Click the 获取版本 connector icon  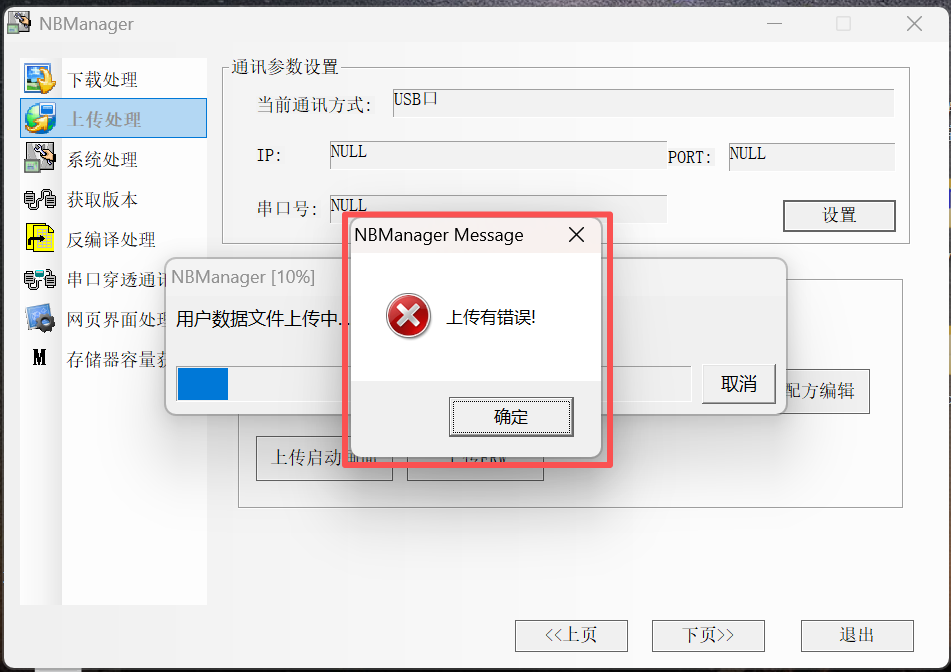(40, 199)
